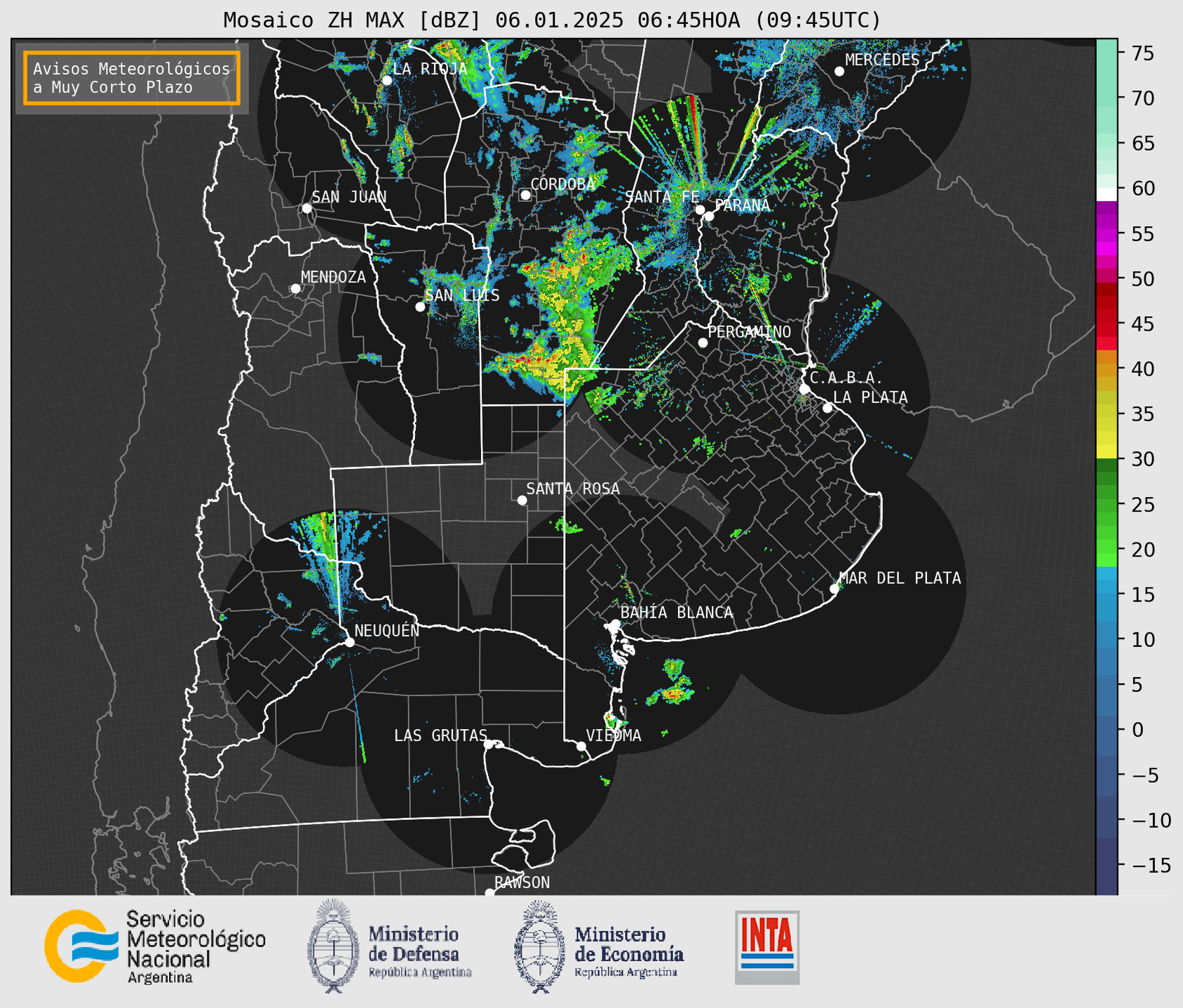Click the BAHÍA BLANCA city label
Image resolution: width=1183 pixels, height=1008 pixels.
677,613
